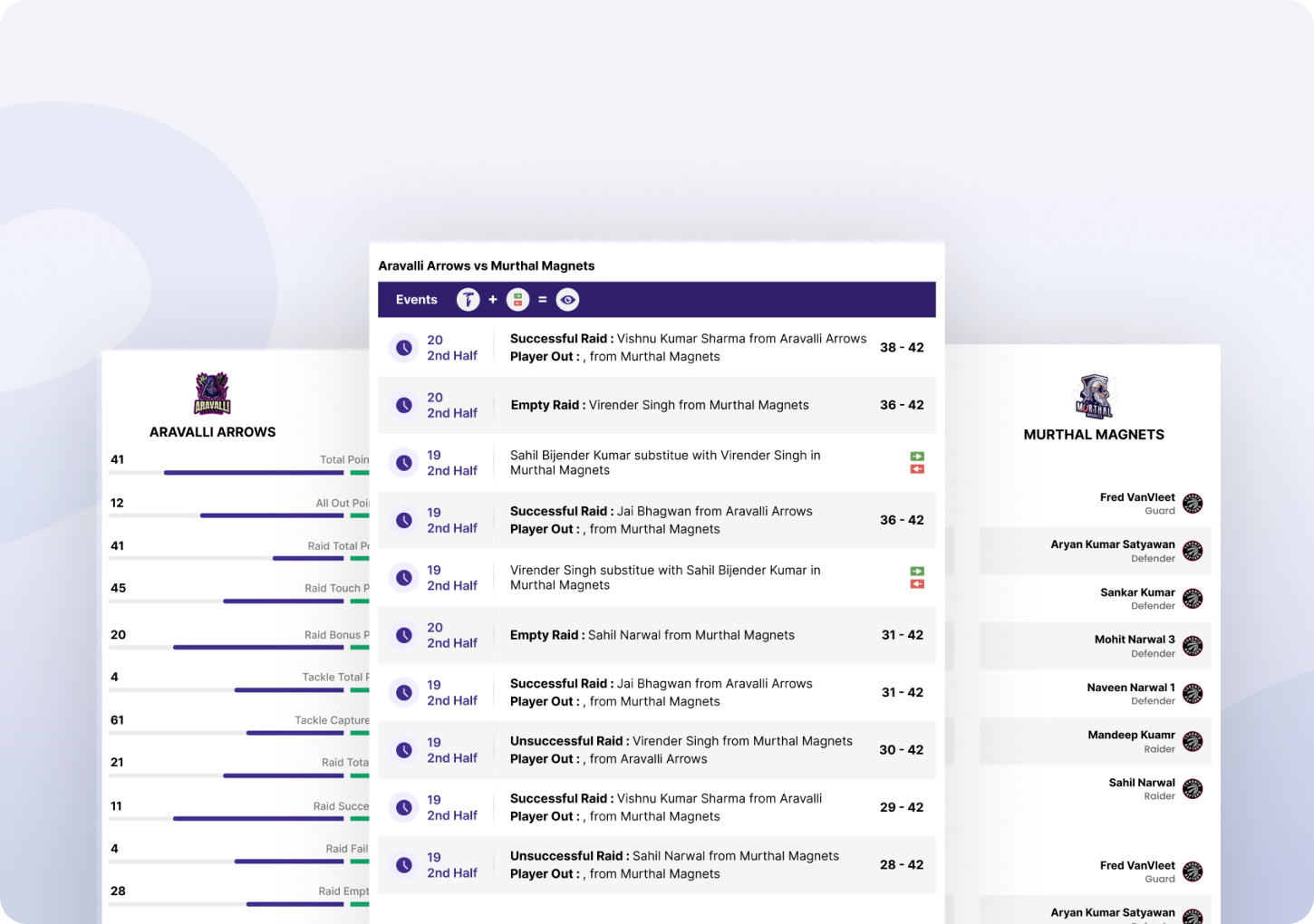Viewport: 1314px width, 924px height.
Task: Click Mandeep Kuamr player badge icon
Action: (x=1193, y=741)
